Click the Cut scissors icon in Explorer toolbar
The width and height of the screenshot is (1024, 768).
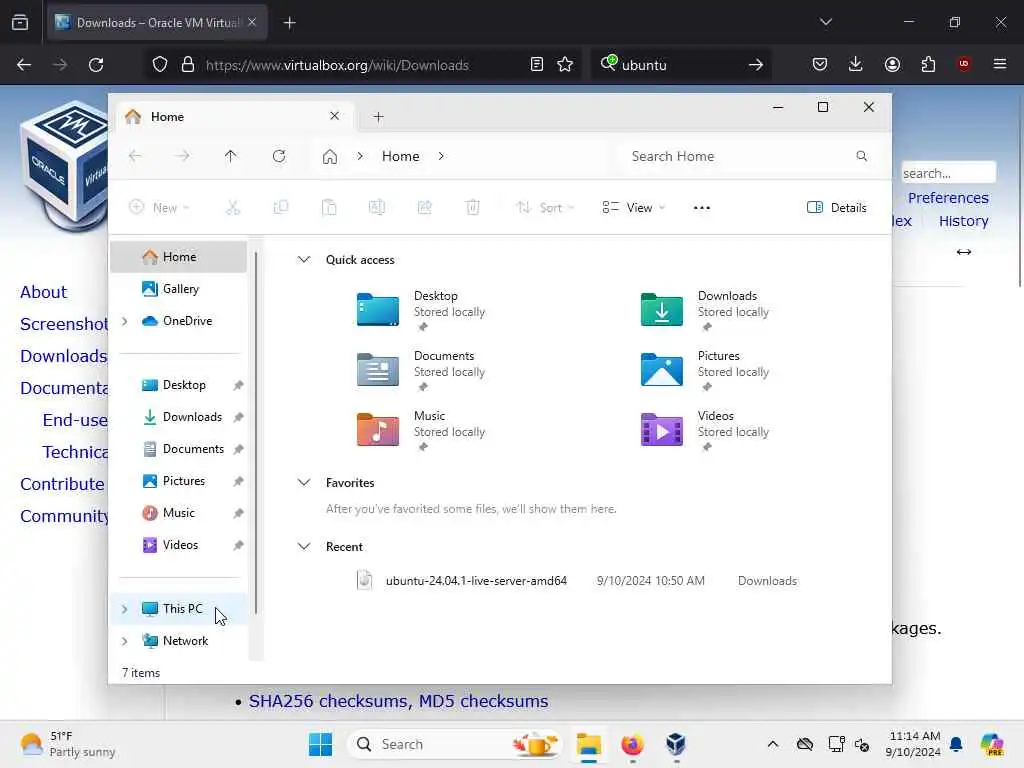(232, 208)
